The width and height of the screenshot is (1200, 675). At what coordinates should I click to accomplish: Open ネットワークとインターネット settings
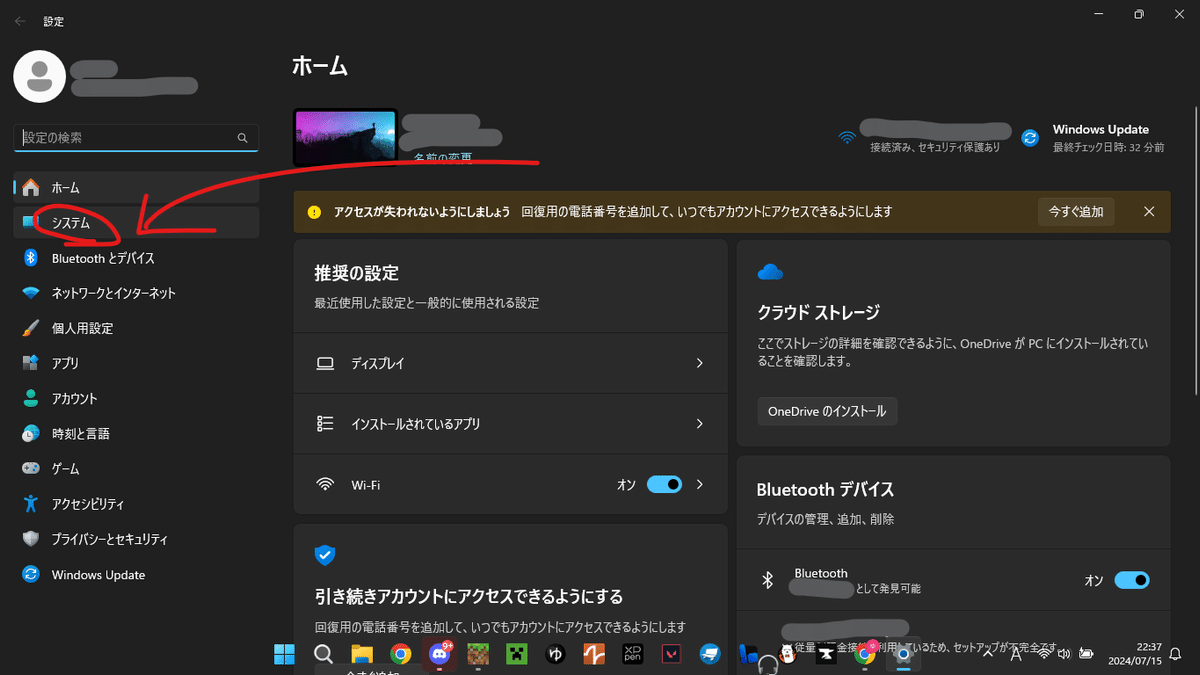coord(136,293)
